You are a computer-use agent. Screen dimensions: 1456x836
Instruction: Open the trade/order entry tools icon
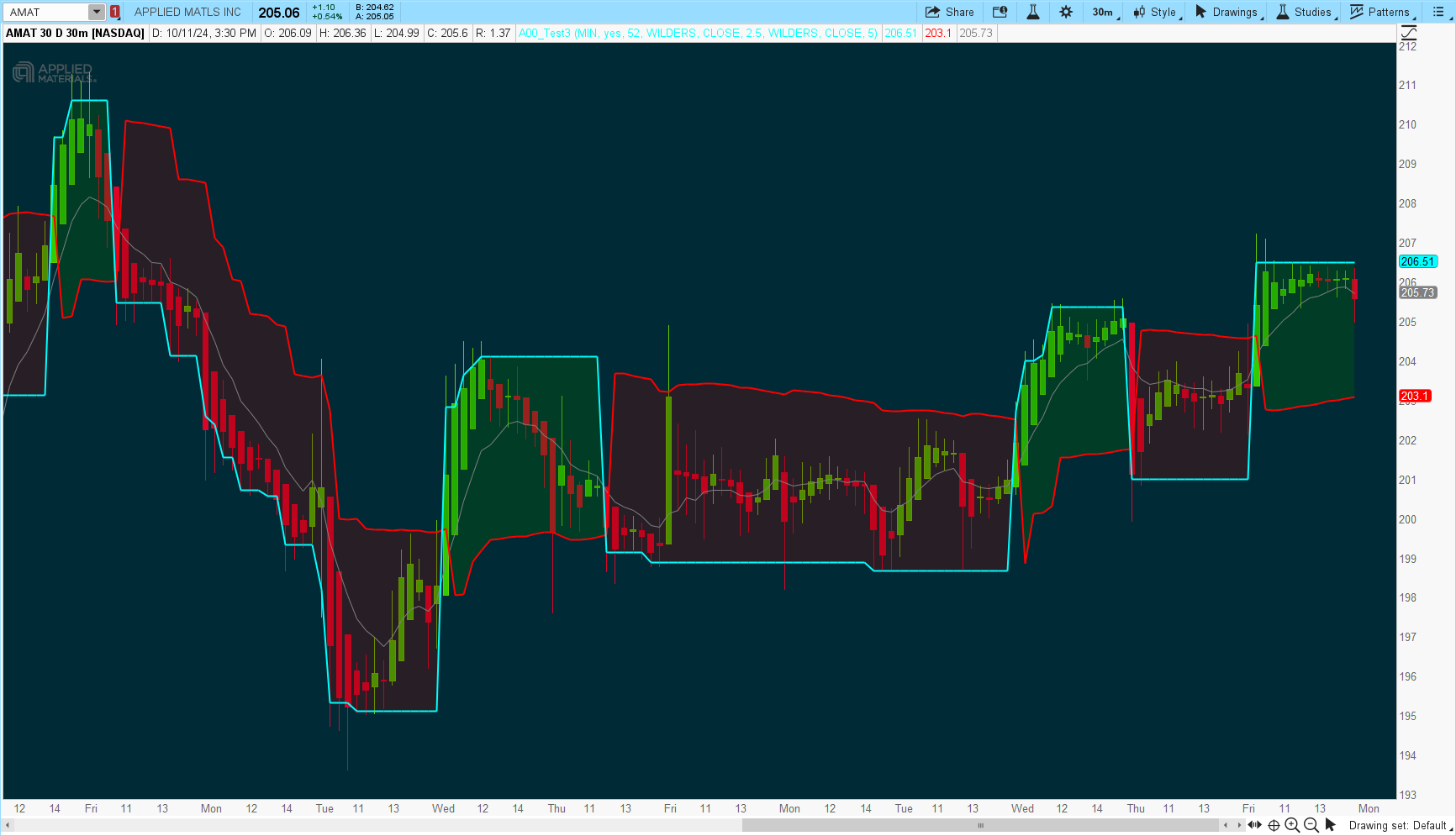[1000, 12]
